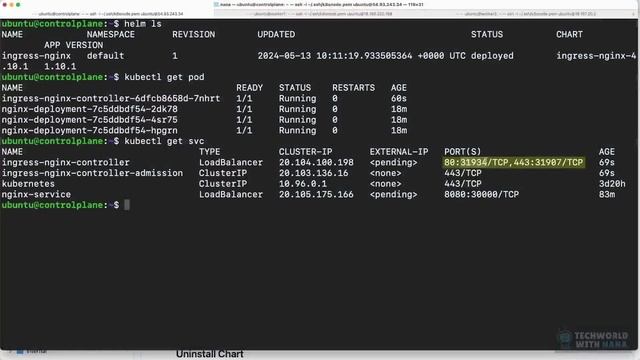Click the RESTARTS column header
This screenshot has width=640, height=360.
coord(353,88)
